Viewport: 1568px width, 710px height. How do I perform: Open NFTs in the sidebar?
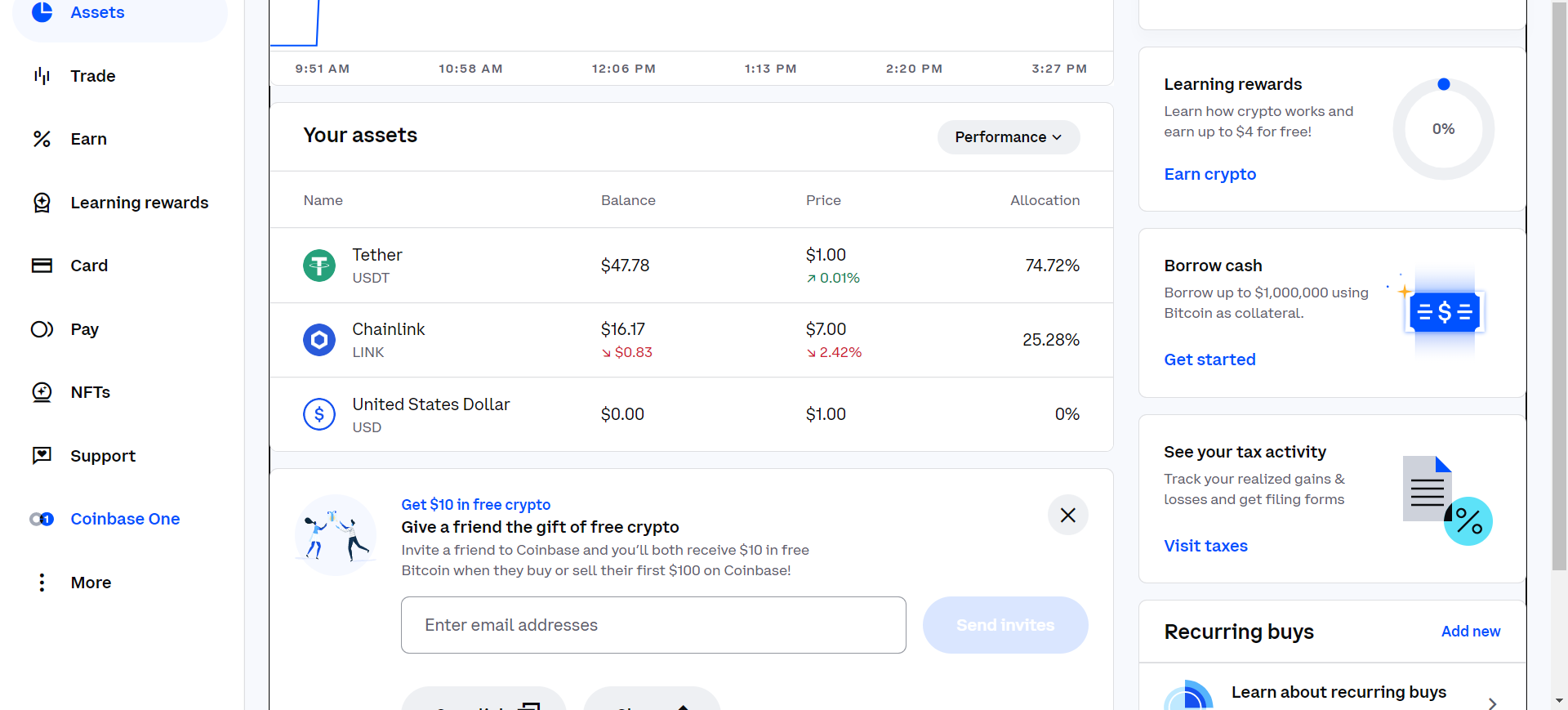point(90,392)
